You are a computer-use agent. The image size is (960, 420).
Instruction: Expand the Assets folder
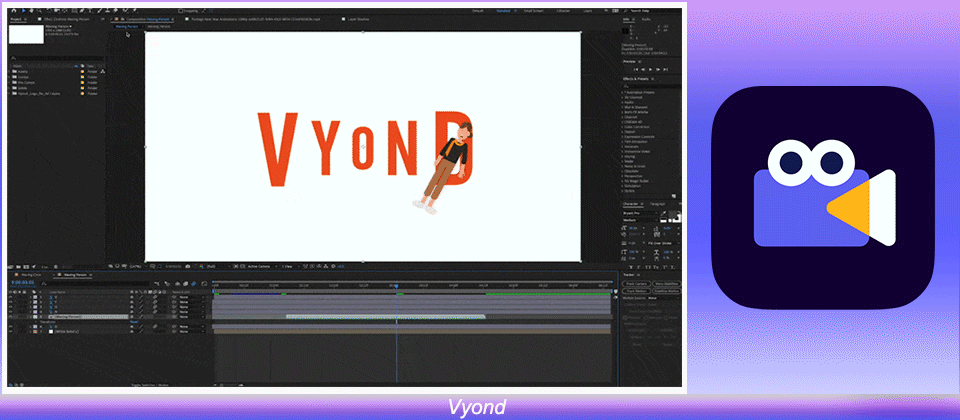tap(10, 71)
